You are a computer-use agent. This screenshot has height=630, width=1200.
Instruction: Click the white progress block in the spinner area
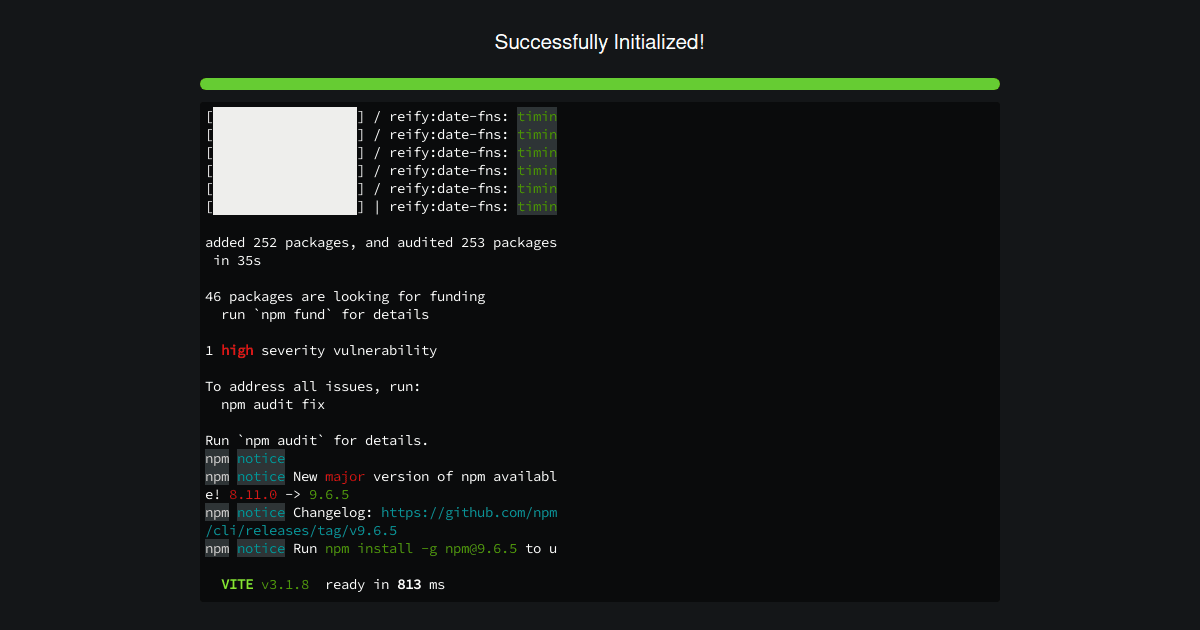pos(284,160)
